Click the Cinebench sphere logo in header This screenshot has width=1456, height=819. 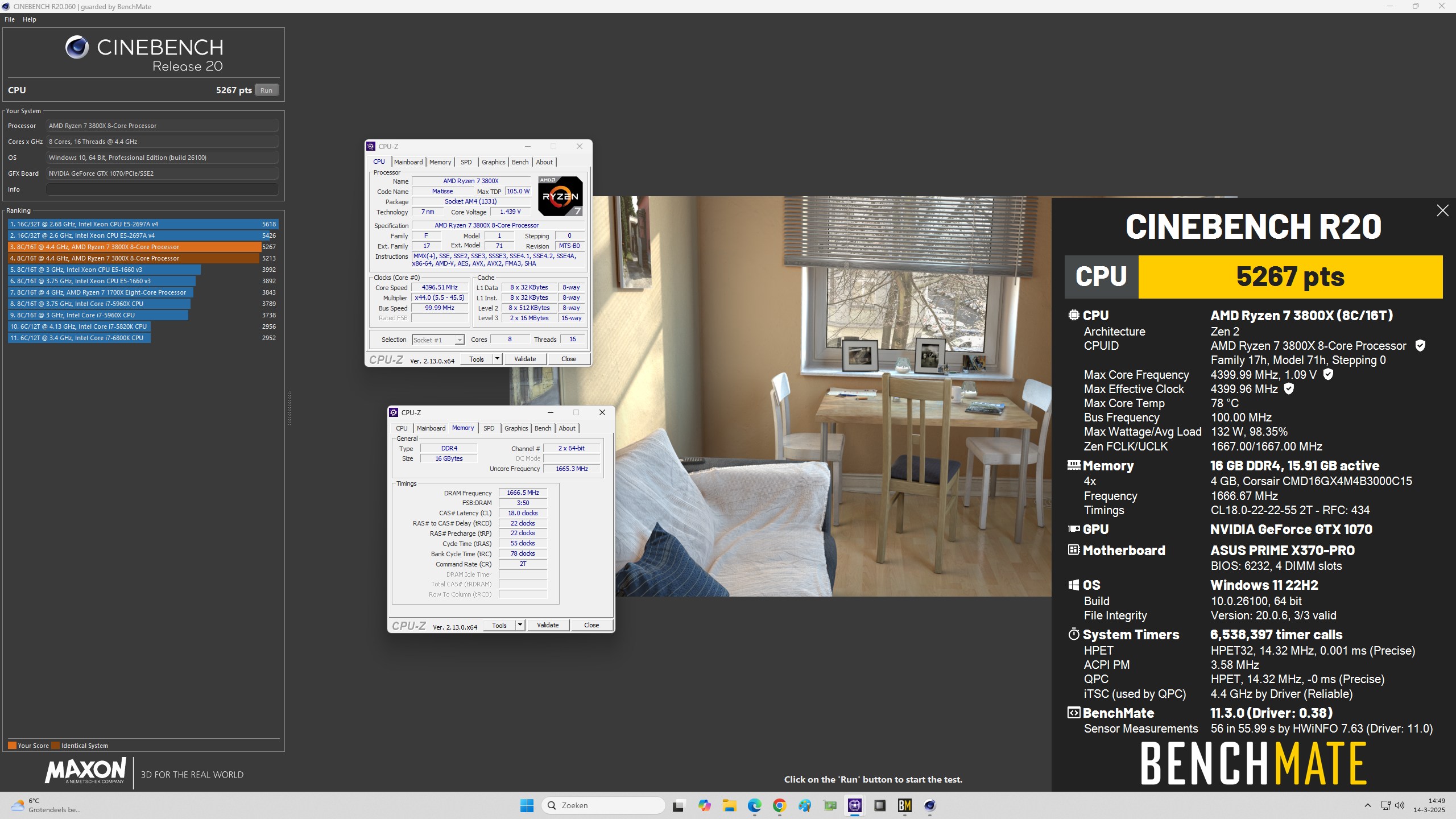77,47
